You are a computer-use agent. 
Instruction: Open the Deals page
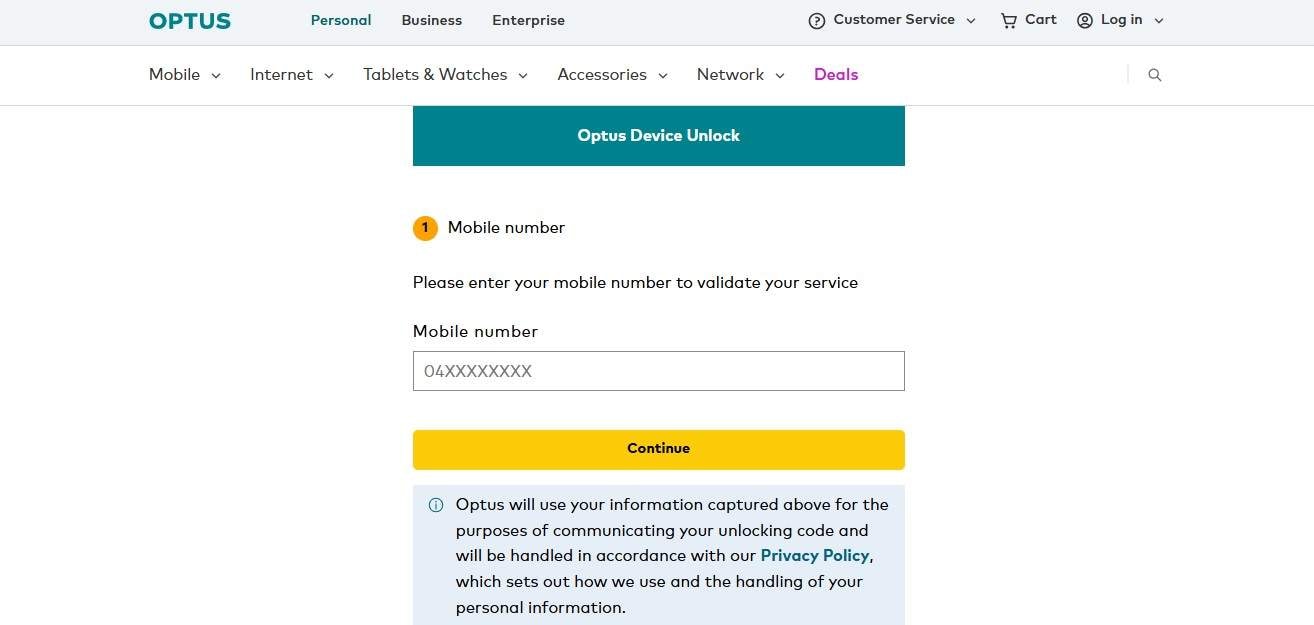point(836,74)
